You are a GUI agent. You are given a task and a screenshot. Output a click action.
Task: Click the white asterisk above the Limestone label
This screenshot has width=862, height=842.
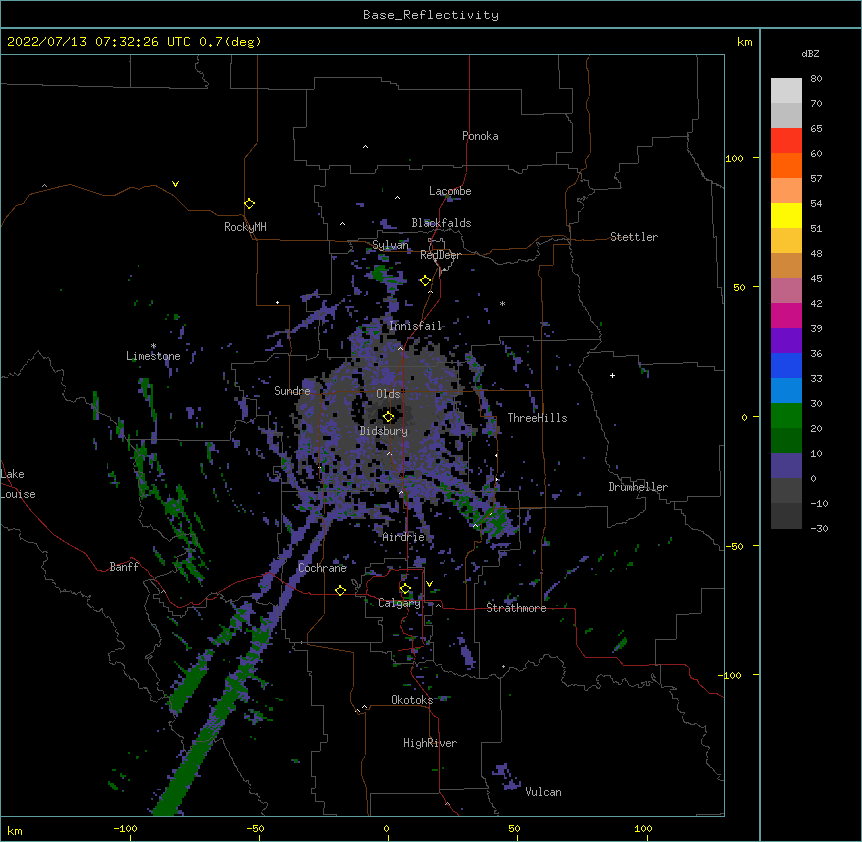click(x=153, y=346)
